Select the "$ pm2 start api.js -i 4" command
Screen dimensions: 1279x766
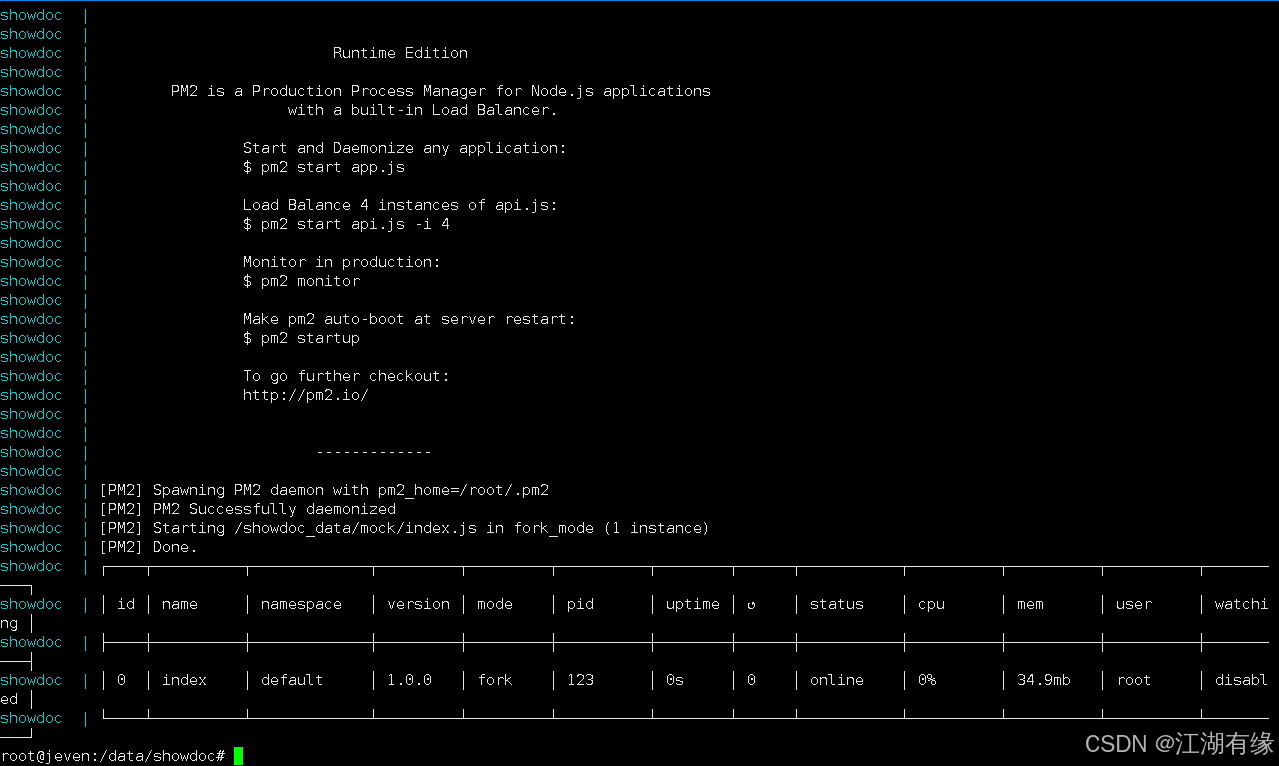pyautogui.click(x=346, y=224)
